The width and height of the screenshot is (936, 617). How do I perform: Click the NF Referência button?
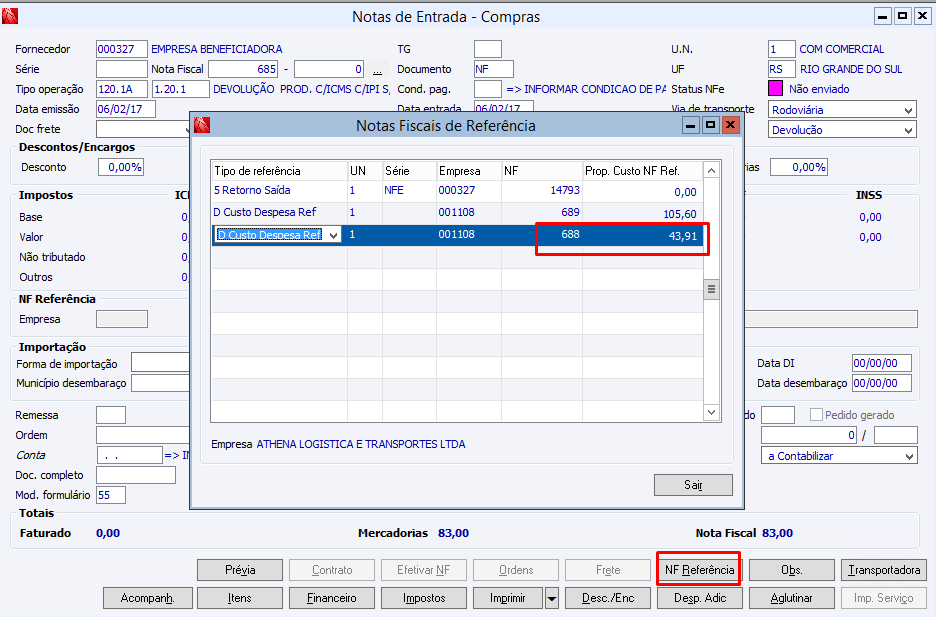699,570
